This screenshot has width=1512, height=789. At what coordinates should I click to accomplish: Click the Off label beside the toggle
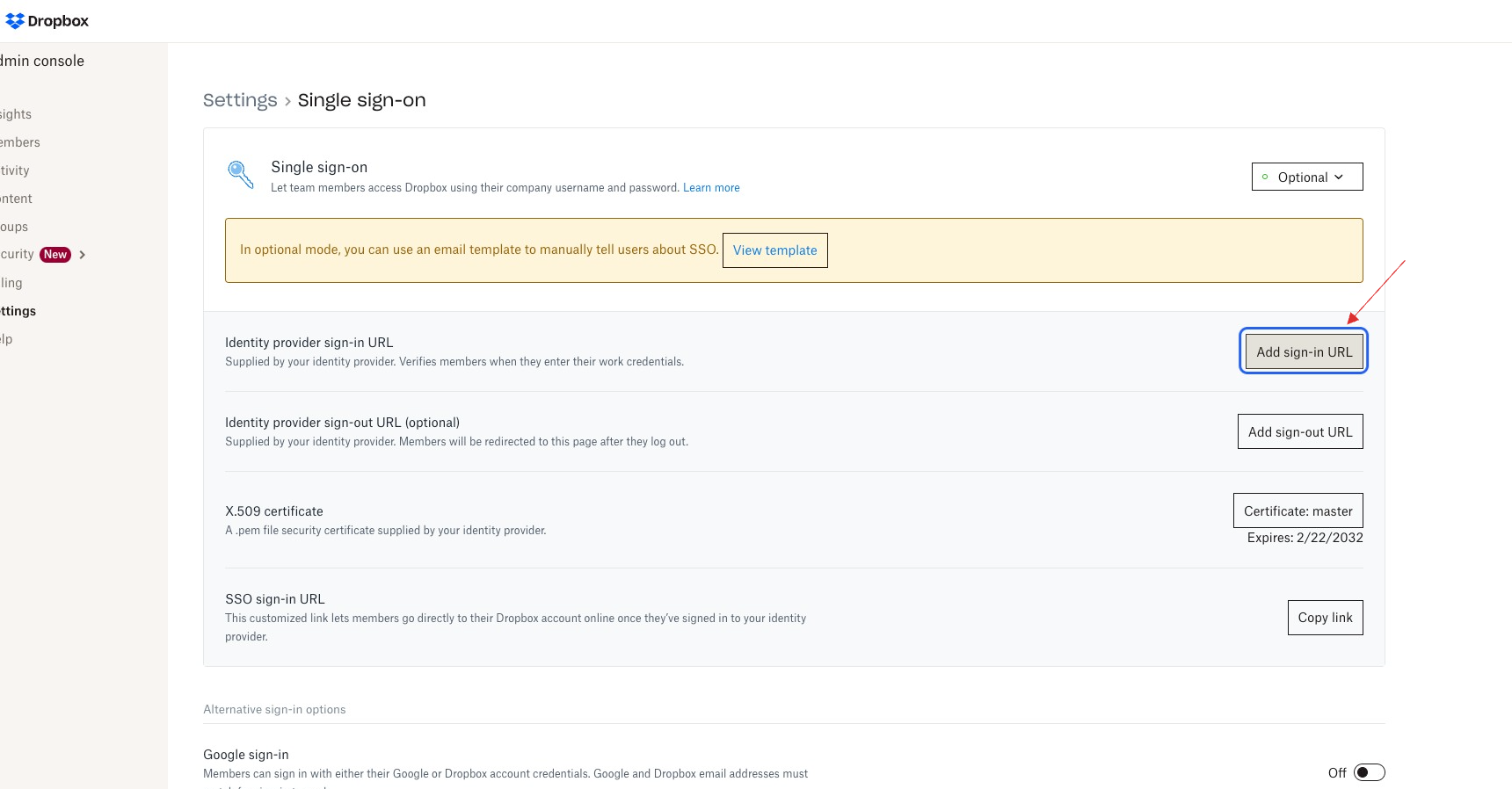(1337, 773)
